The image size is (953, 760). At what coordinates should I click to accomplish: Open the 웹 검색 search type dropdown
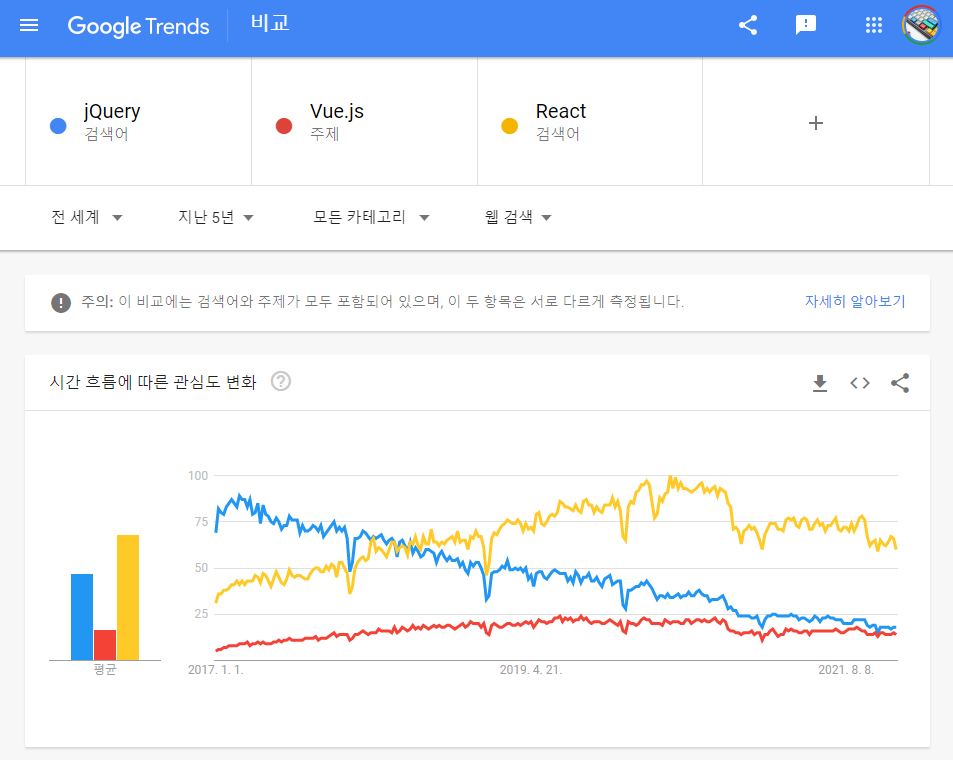(x=518, y=217)
